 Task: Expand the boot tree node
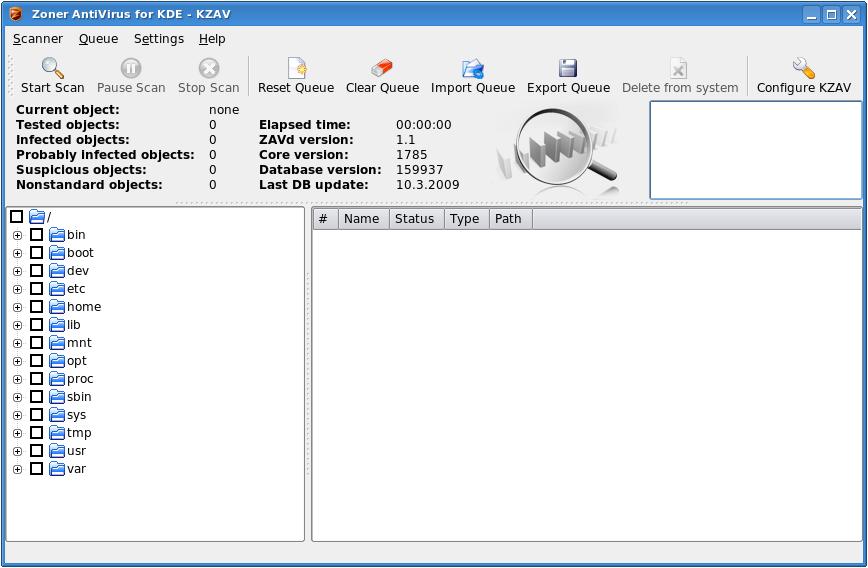(18, 254)
